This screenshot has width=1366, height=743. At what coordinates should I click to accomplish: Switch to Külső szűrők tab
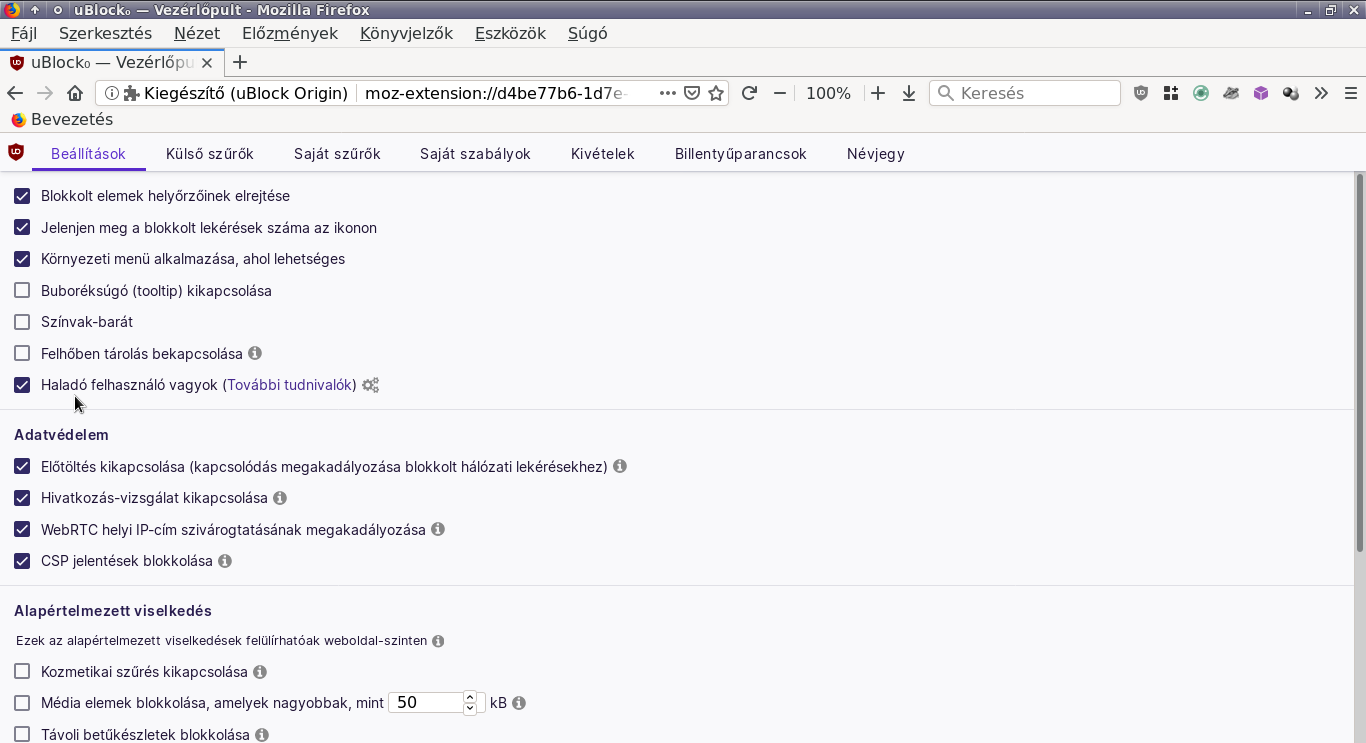pos(210,154)
